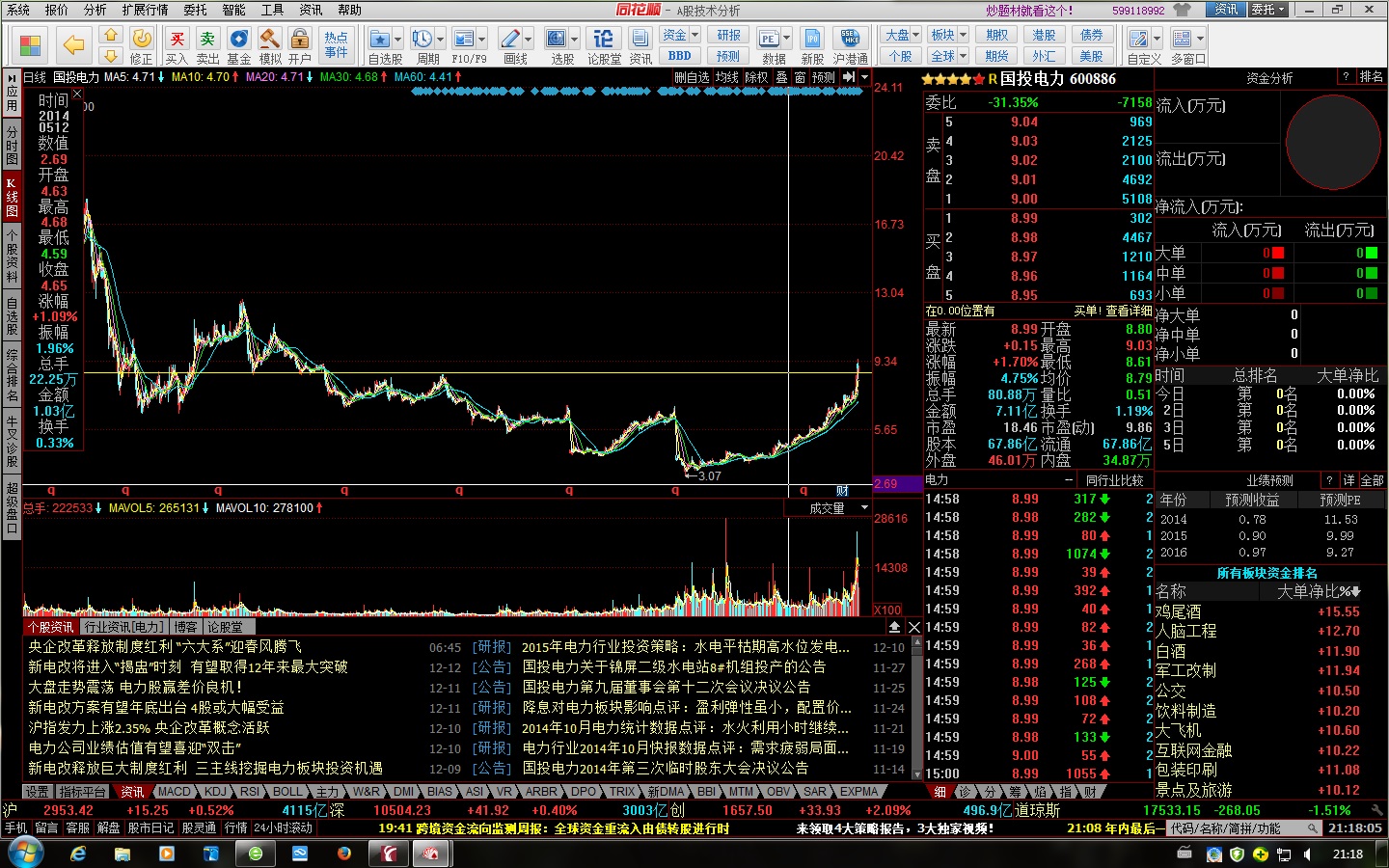The image size is (1389, 868).
Task: Expand the 周期 period dropdown arrow
Action: 440,39
